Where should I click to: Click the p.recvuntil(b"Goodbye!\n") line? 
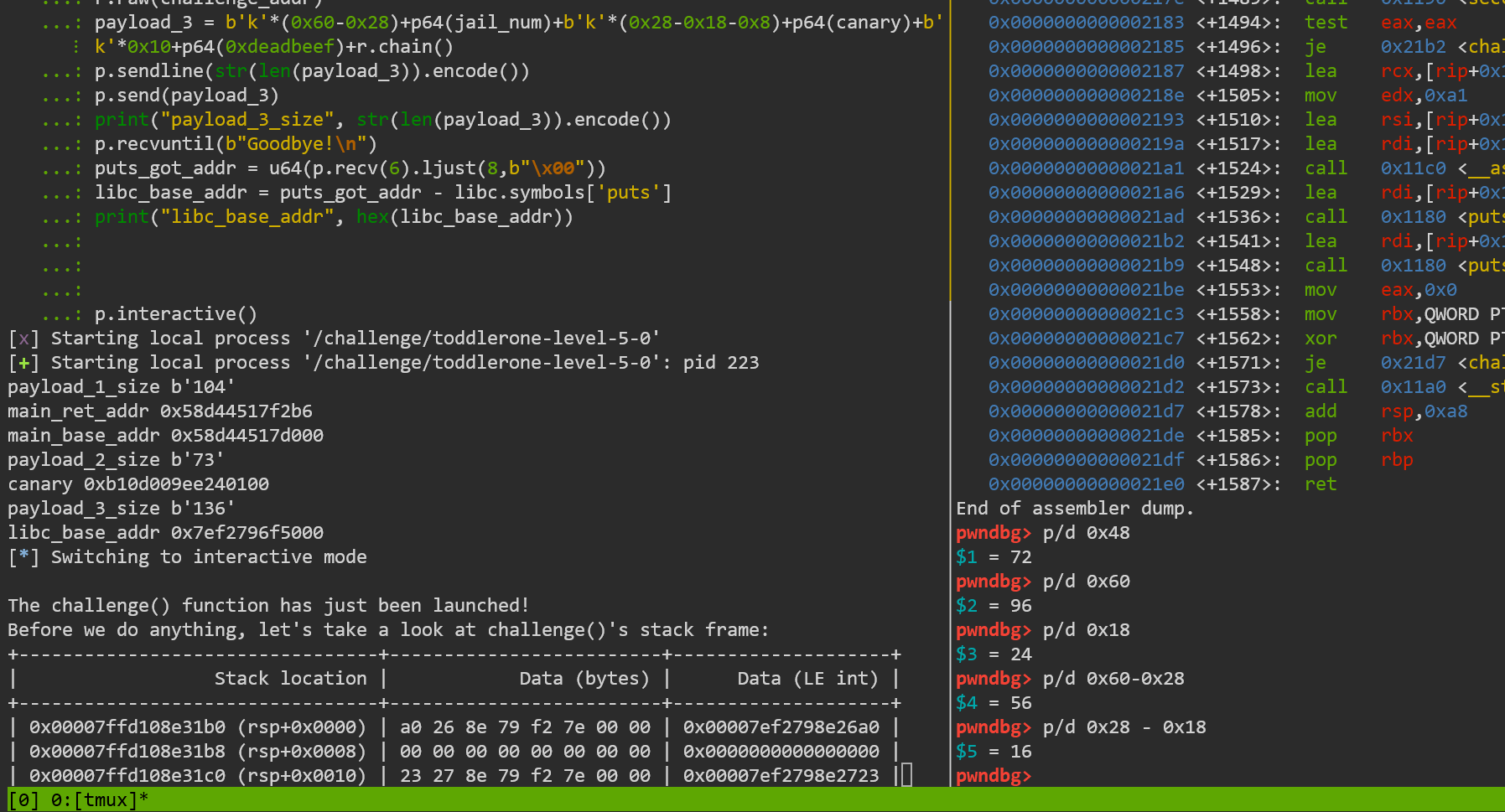coord(236,144)
